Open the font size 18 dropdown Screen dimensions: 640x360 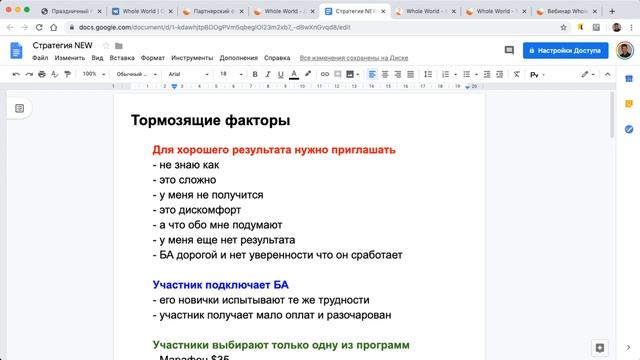click(x=231, y=74)
